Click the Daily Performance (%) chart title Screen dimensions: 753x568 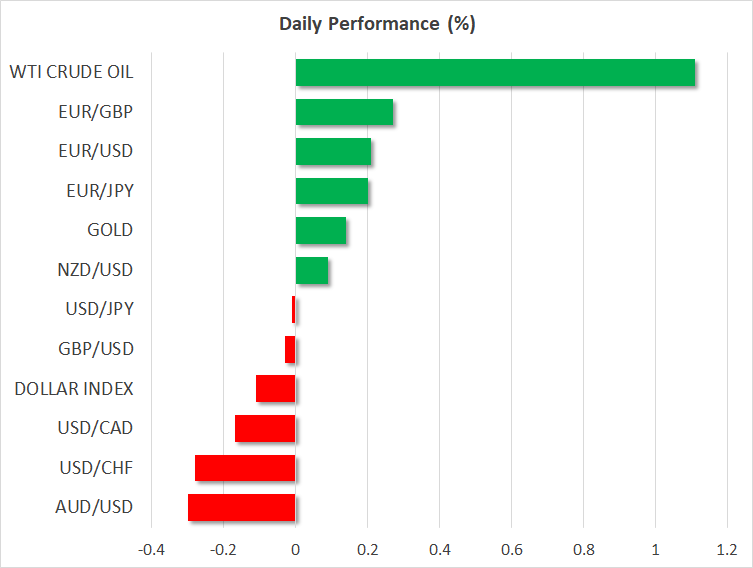(376, 24)
